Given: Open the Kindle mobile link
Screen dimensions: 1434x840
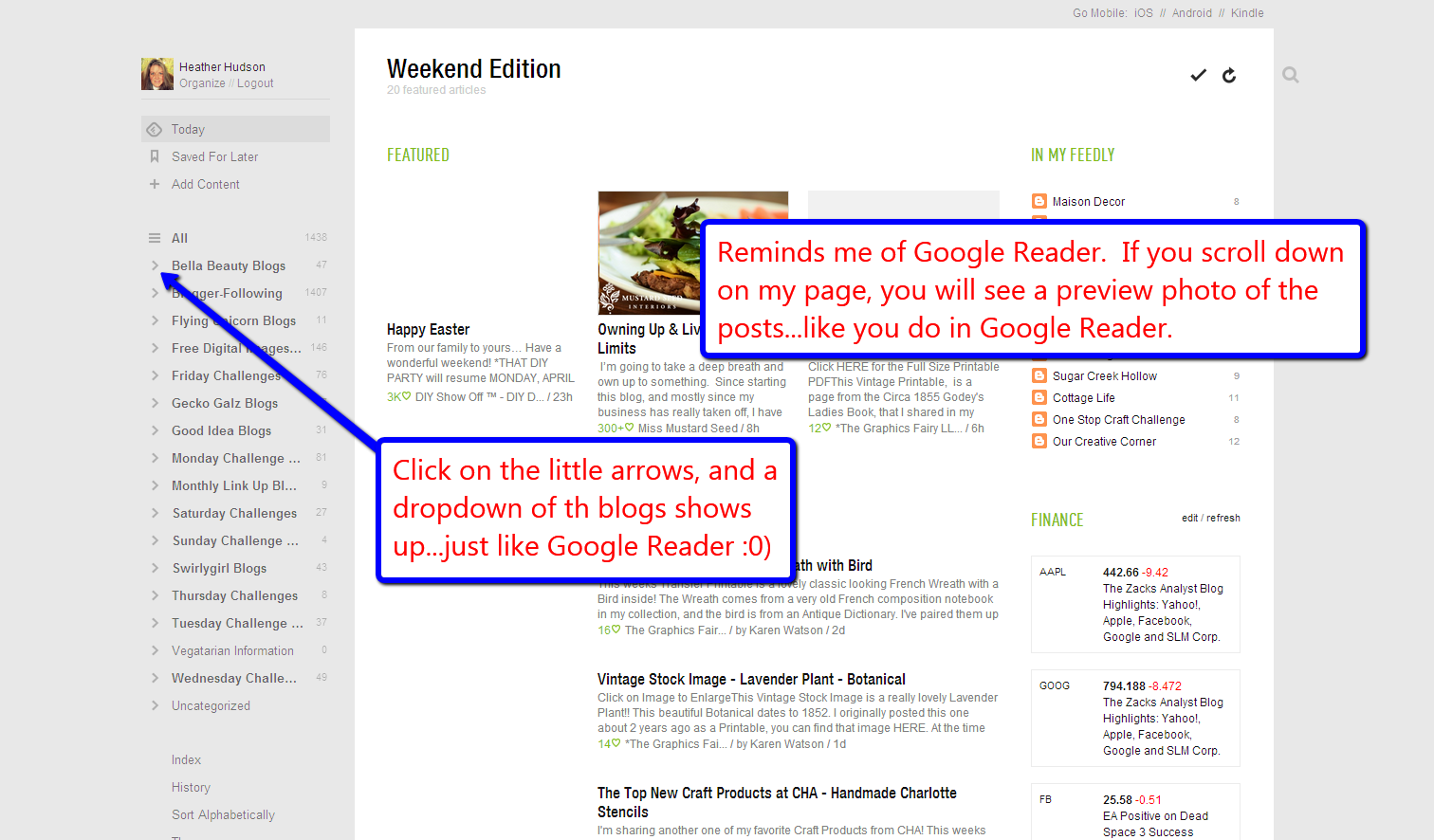Looking at the screenshot, I should pos(1247,13).
